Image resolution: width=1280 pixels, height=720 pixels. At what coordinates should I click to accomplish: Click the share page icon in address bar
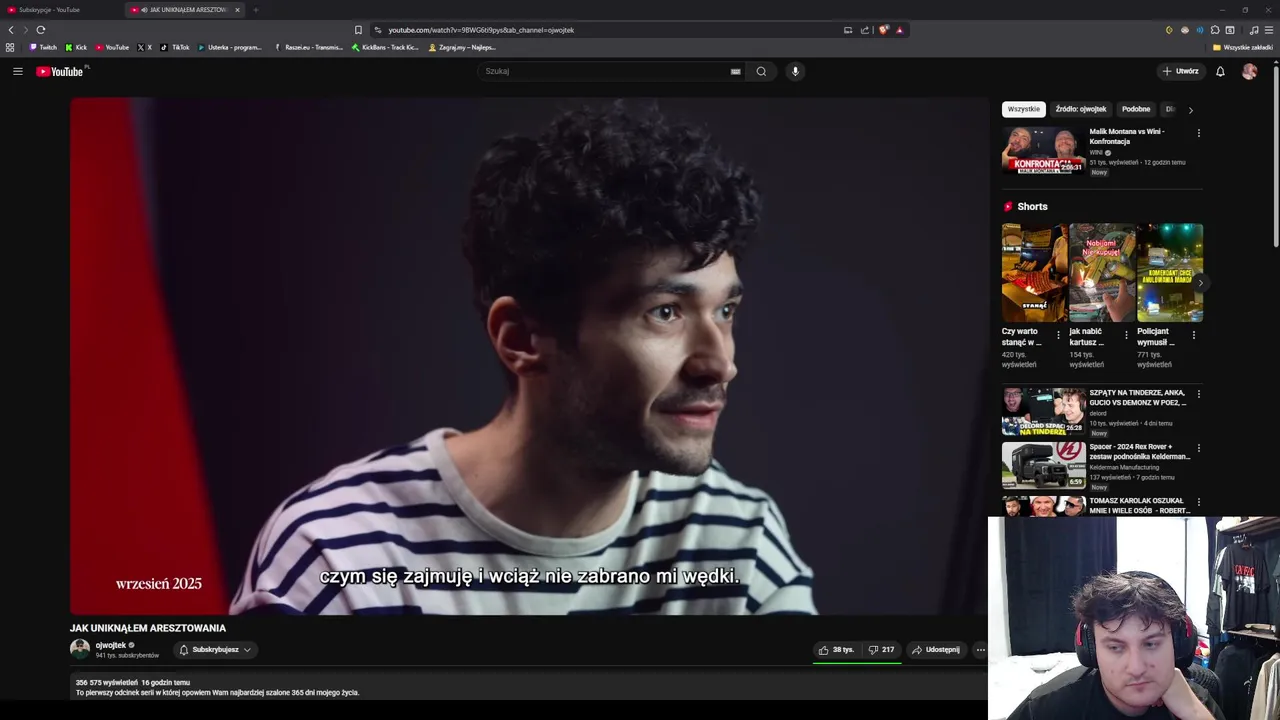(865, 30)
